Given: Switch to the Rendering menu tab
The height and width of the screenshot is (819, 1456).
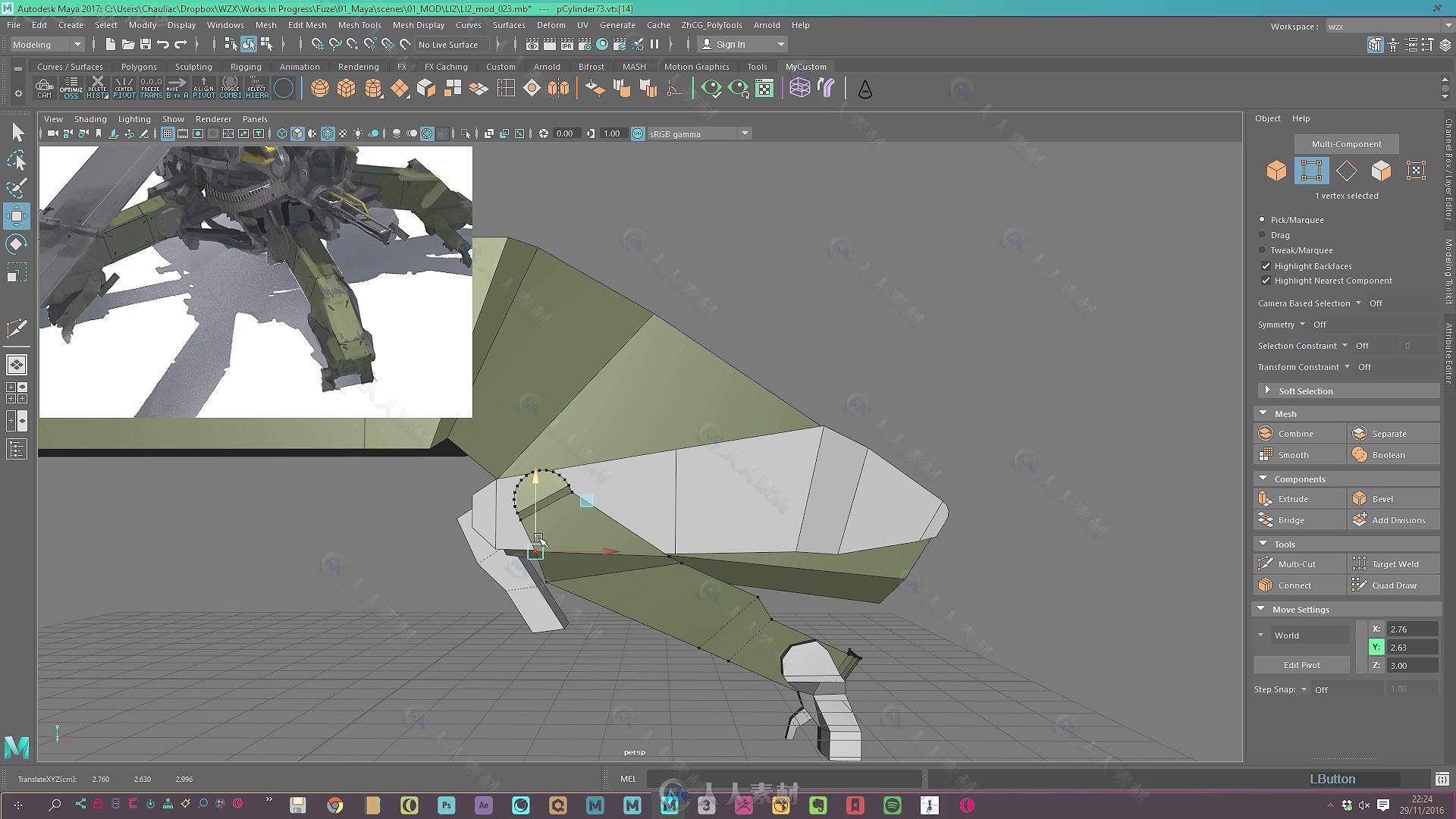Looking at the screenshot, I should [357, 66].
